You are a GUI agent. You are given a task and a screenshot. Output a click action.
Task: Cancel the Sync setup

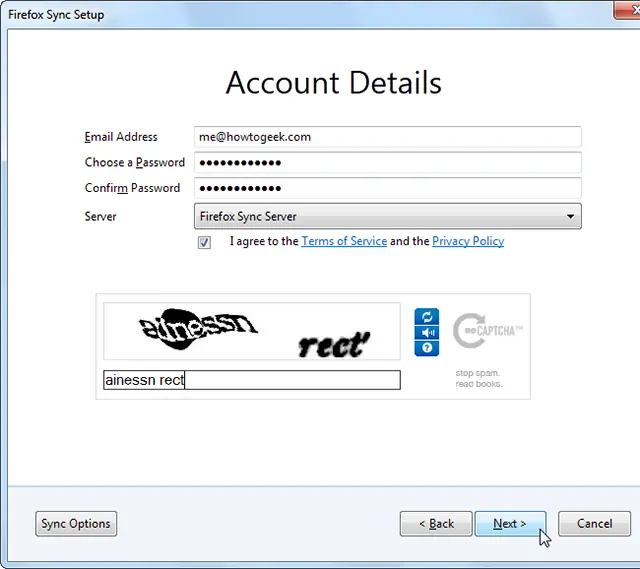pyautogui.click(x=594, y=524)
